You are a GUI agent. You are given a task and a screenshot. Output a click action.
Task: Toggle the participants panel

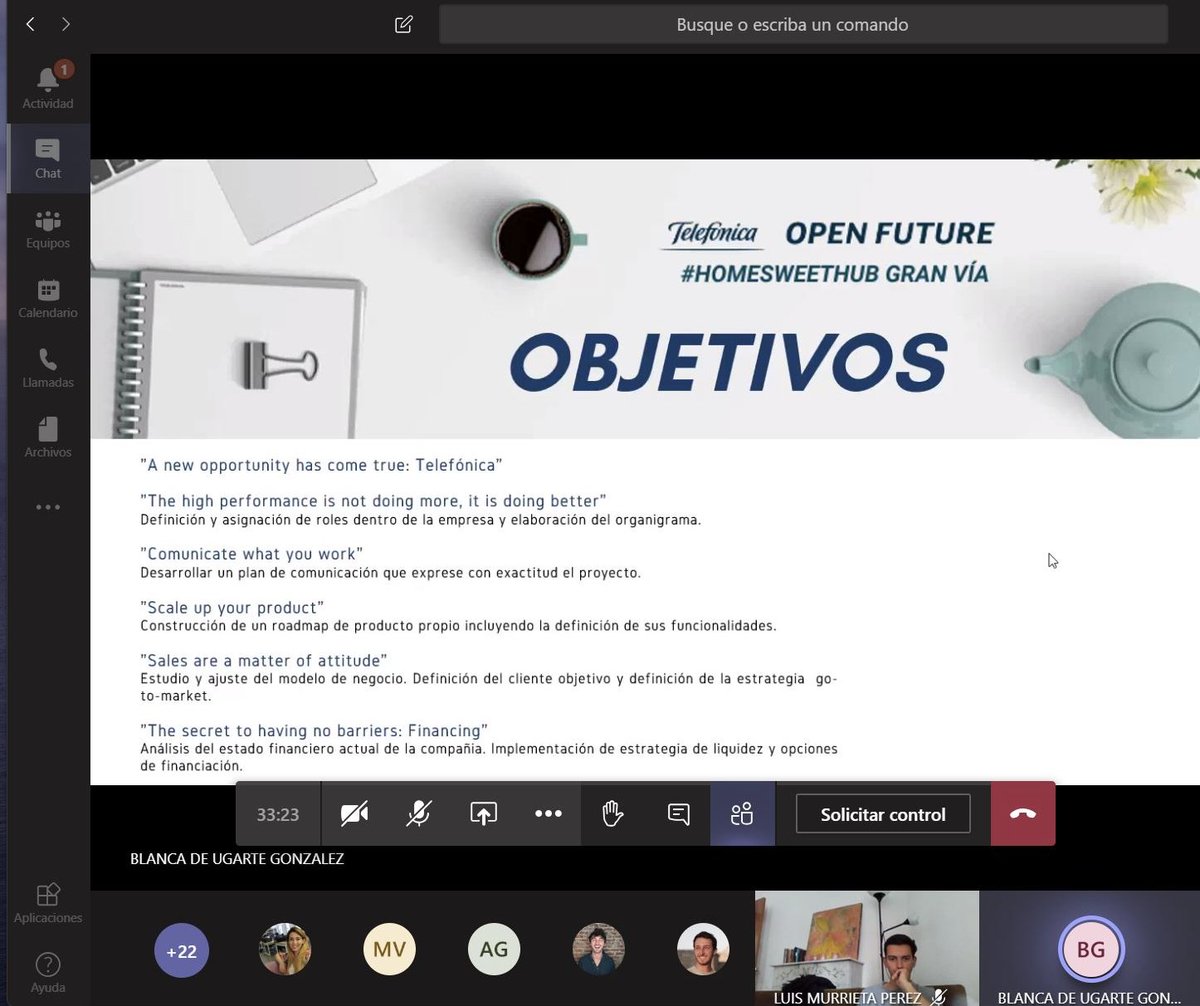click(x=742, y=814)
